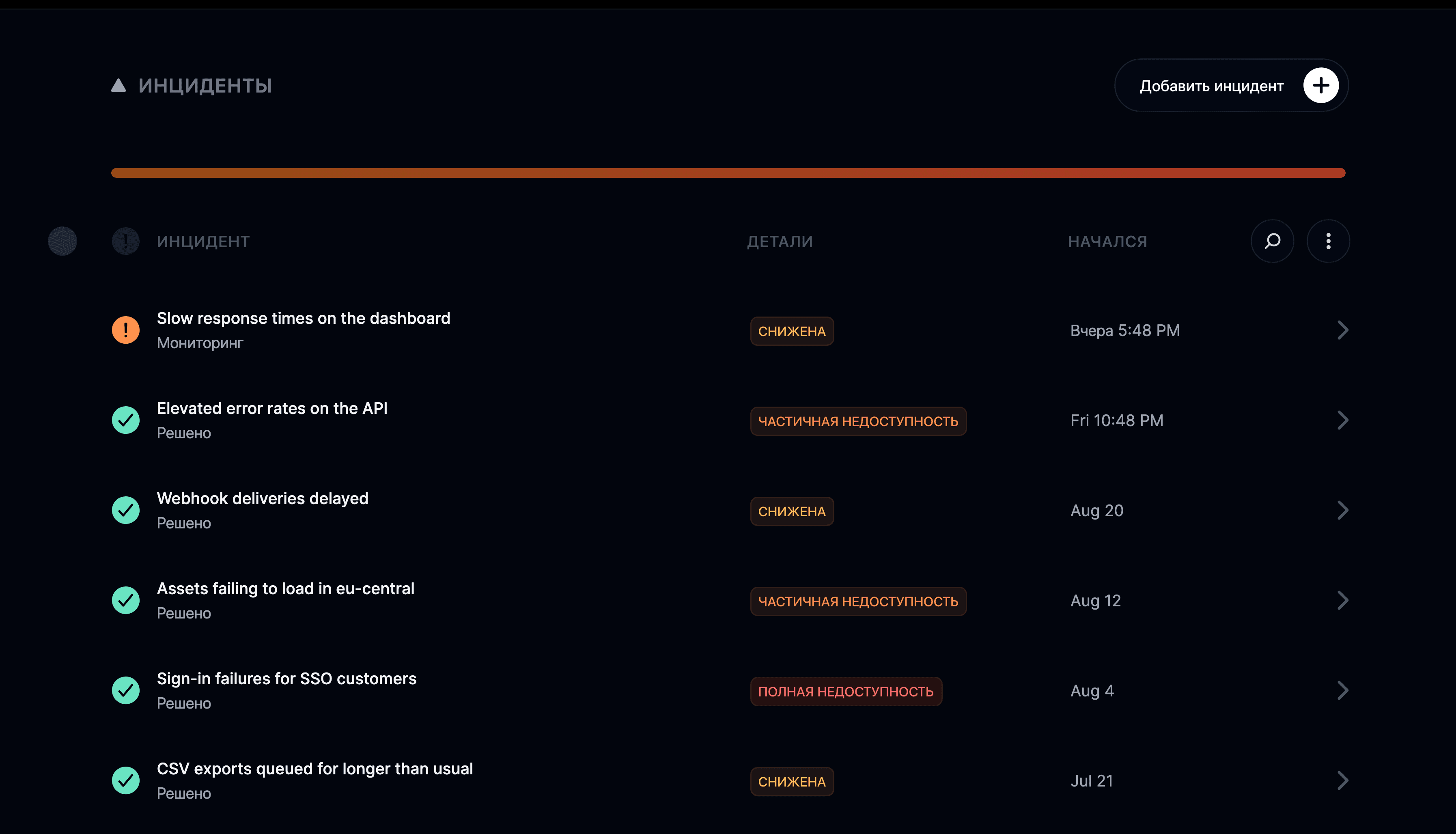The height and width of the screenshot is (834, 1456).
Task: Open the three-dot options menu
Action: (1328, 241)
